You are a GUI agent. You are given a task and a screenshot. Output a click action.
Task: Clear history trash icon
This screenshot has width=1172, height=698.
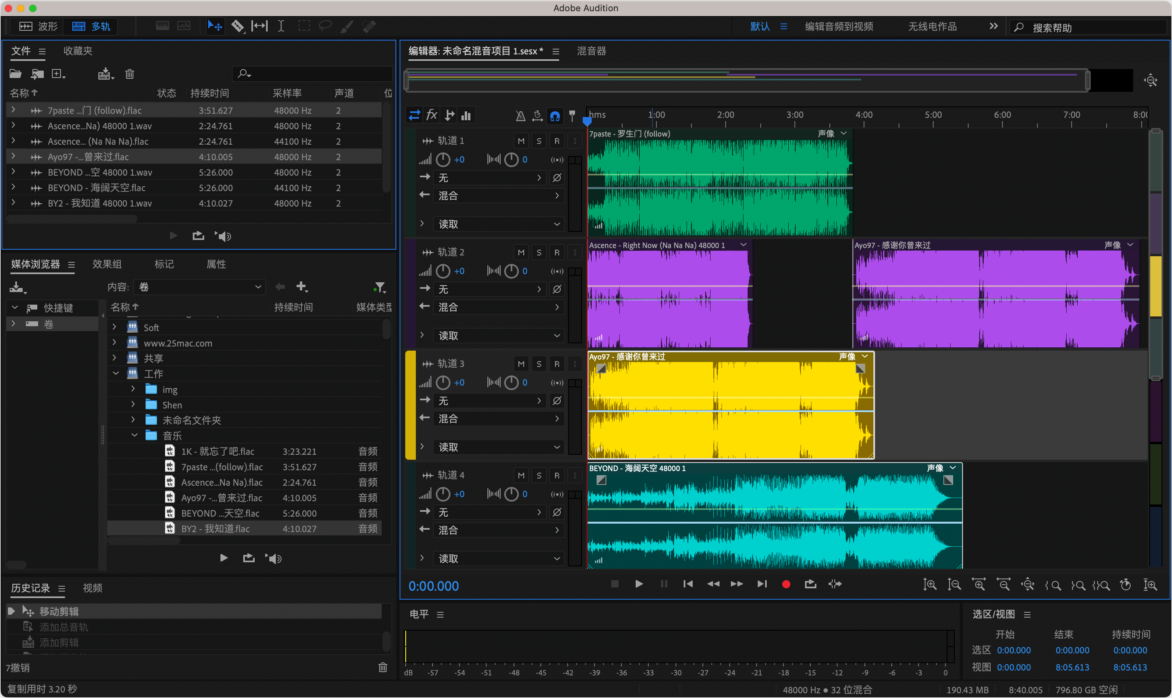click(383, 667)
